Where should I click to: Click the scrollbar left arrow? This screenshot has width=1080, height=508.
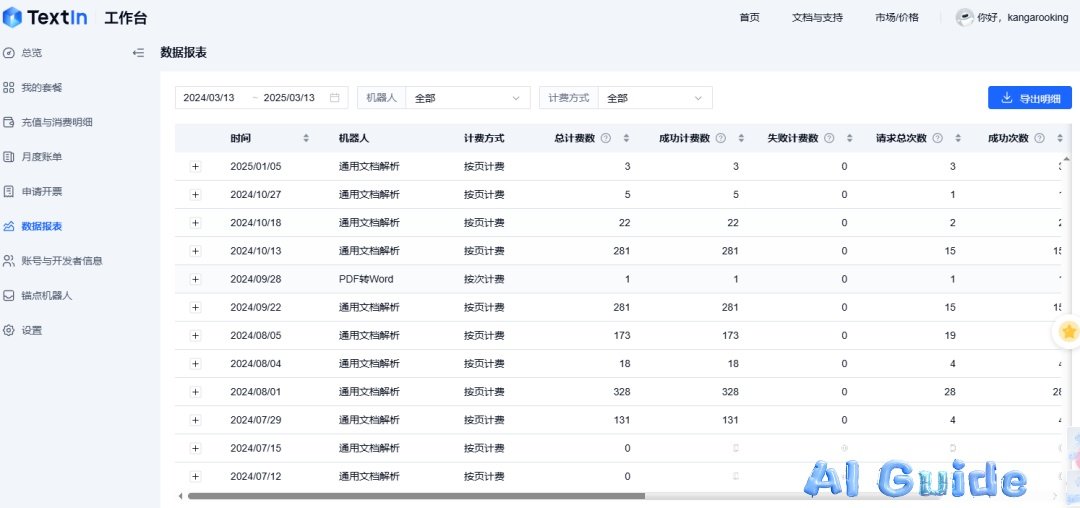click(180, 496)
